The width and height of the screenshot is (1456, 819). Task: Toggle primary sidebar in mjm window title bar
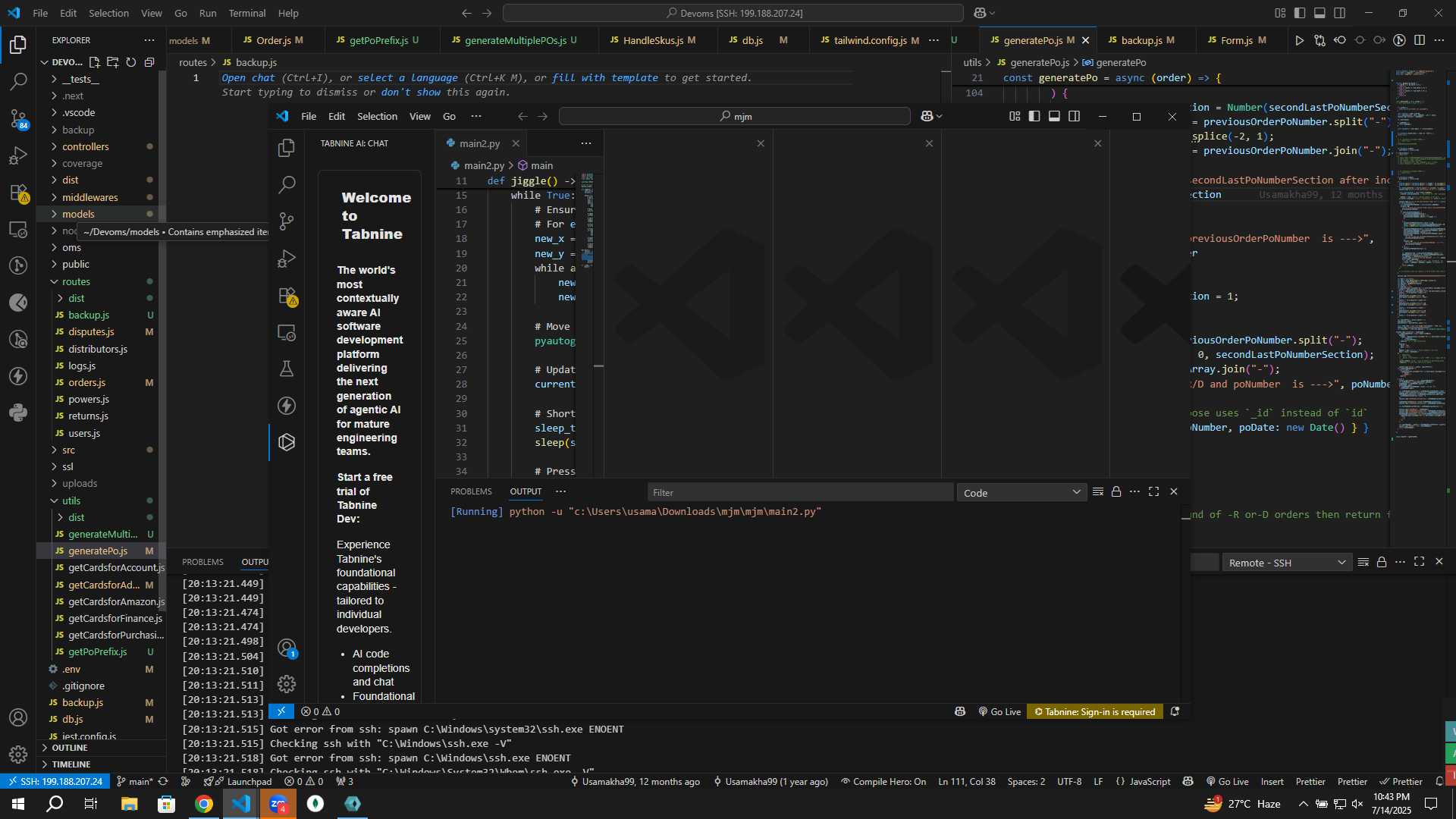1034,116
